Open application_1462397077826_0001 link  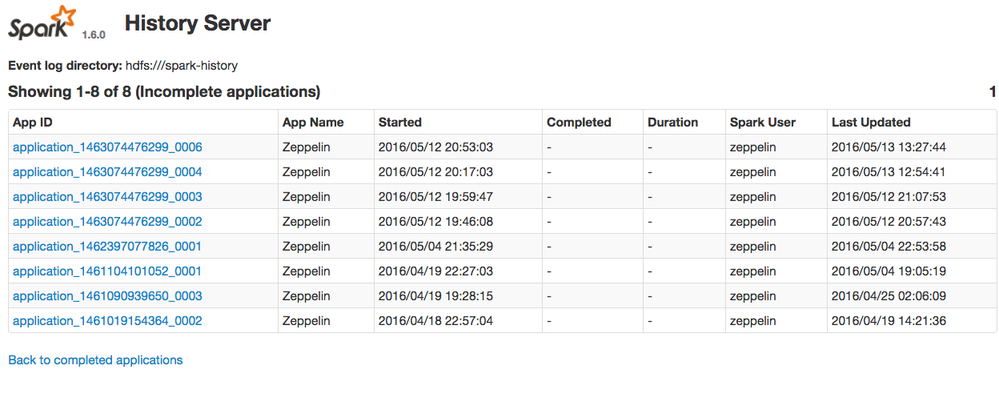tap(107, 246)
